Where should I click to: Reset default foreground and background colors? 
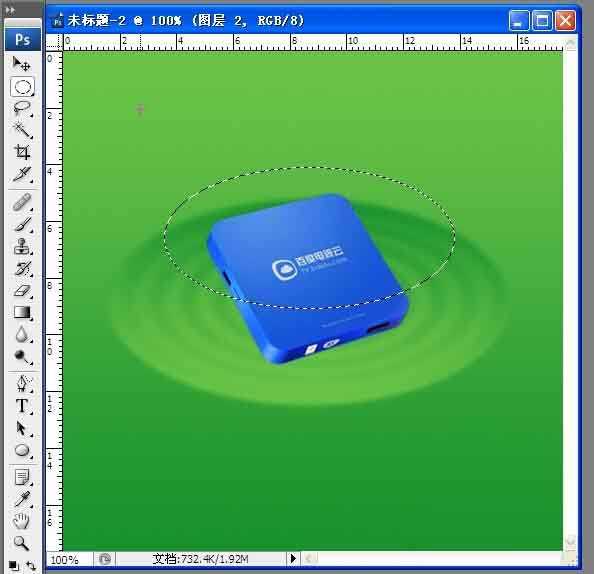click(14, 566)
